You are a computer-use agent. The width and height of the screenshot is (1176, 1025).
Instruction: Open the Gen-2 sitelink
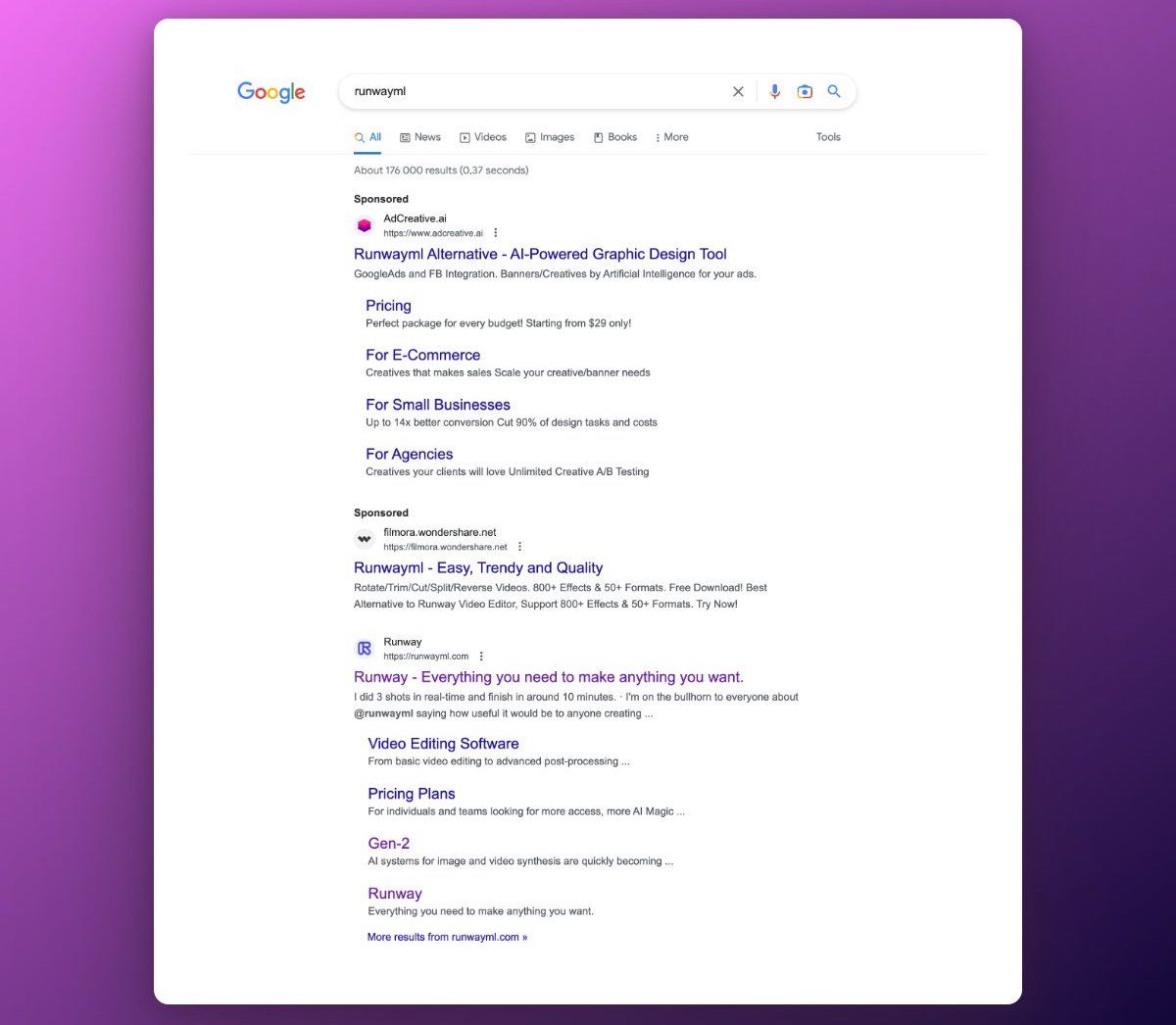click(x=388, y=844)
